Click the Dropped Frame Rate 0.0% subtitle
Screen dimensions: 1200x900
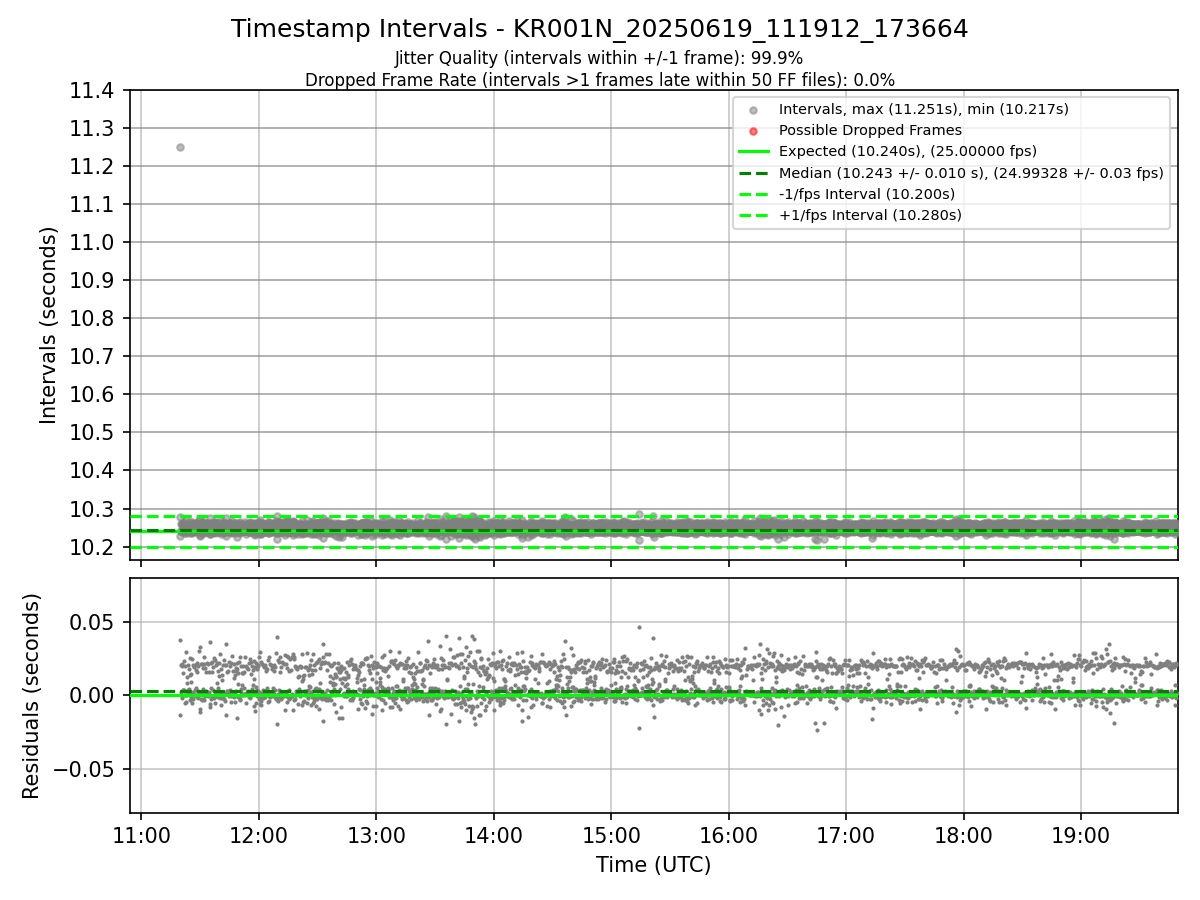(599, 80)
